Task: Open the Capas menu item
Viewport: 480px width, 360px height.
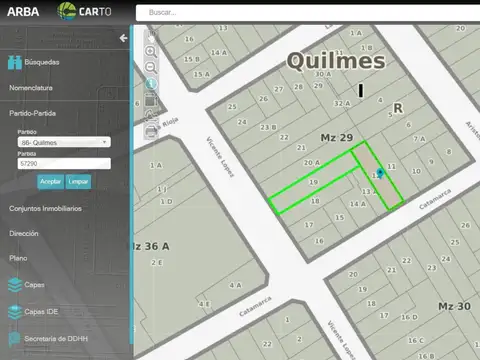Action: tap(34, 285)
